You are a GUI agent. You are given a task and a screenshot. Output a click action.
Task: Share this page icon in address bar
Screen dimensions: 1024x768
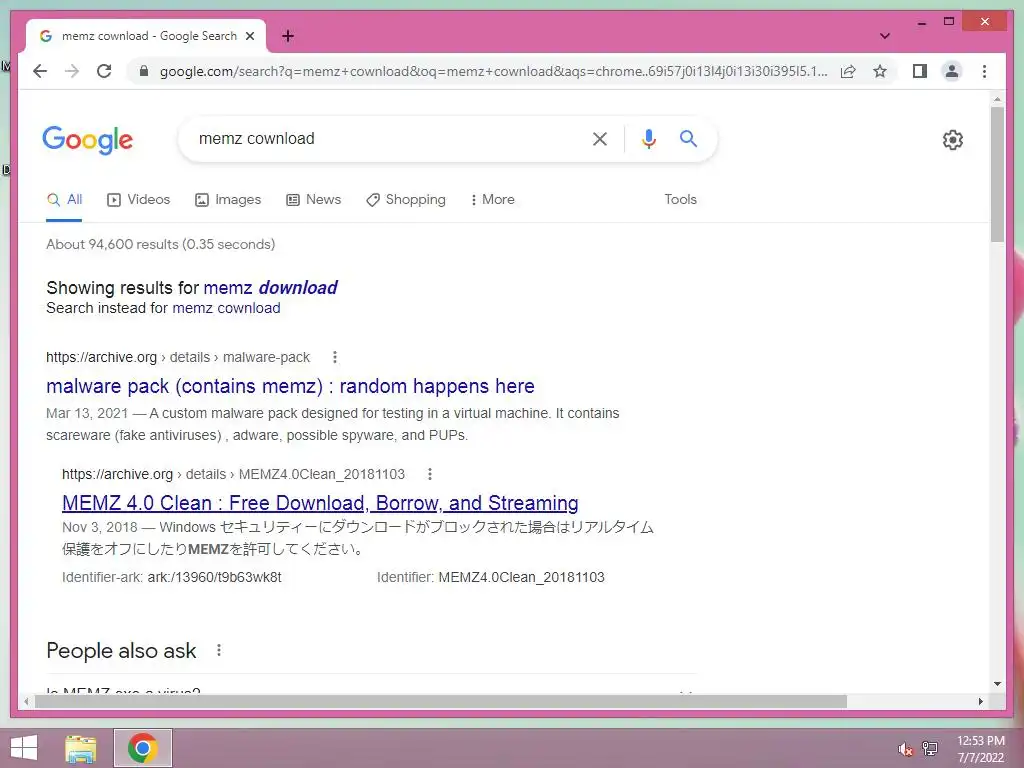848,71
